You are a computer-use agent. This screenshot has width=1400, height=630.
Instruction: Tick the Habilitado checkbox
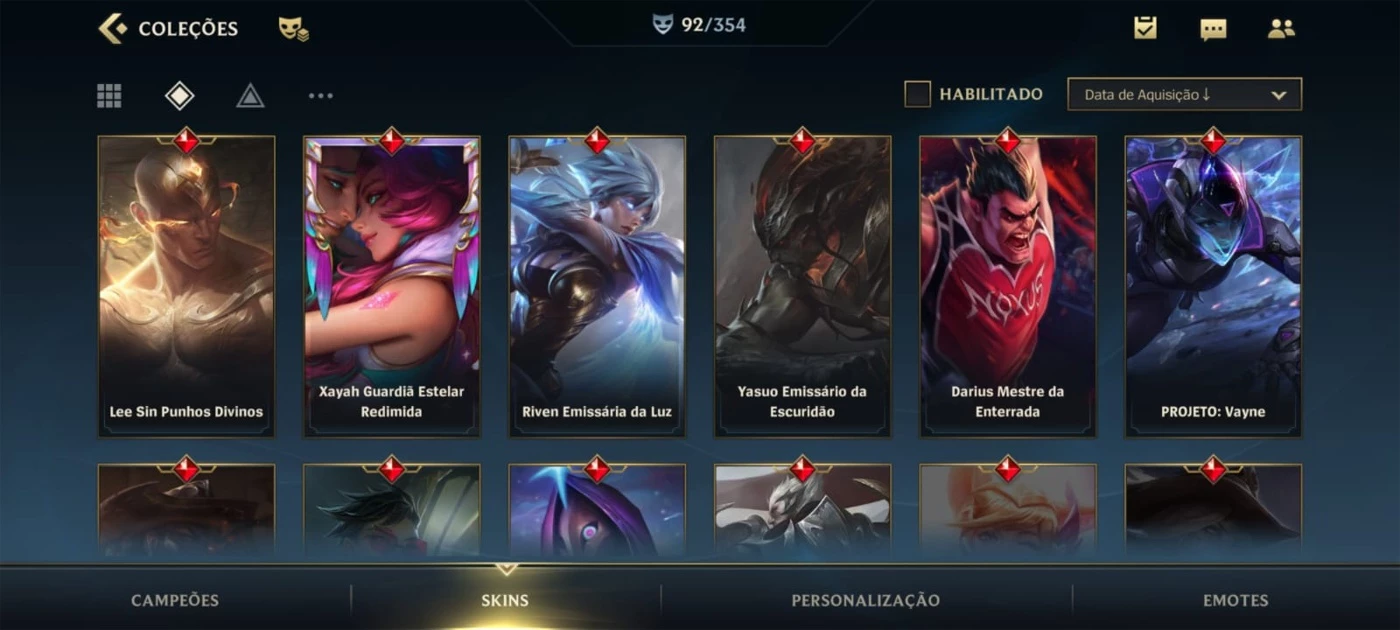(x=917, y=94)
